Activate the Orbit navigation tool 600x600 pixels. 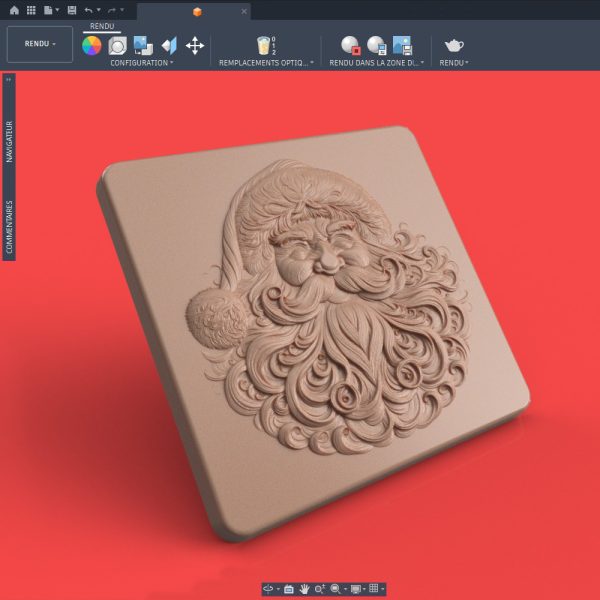(x=268, y=589)
